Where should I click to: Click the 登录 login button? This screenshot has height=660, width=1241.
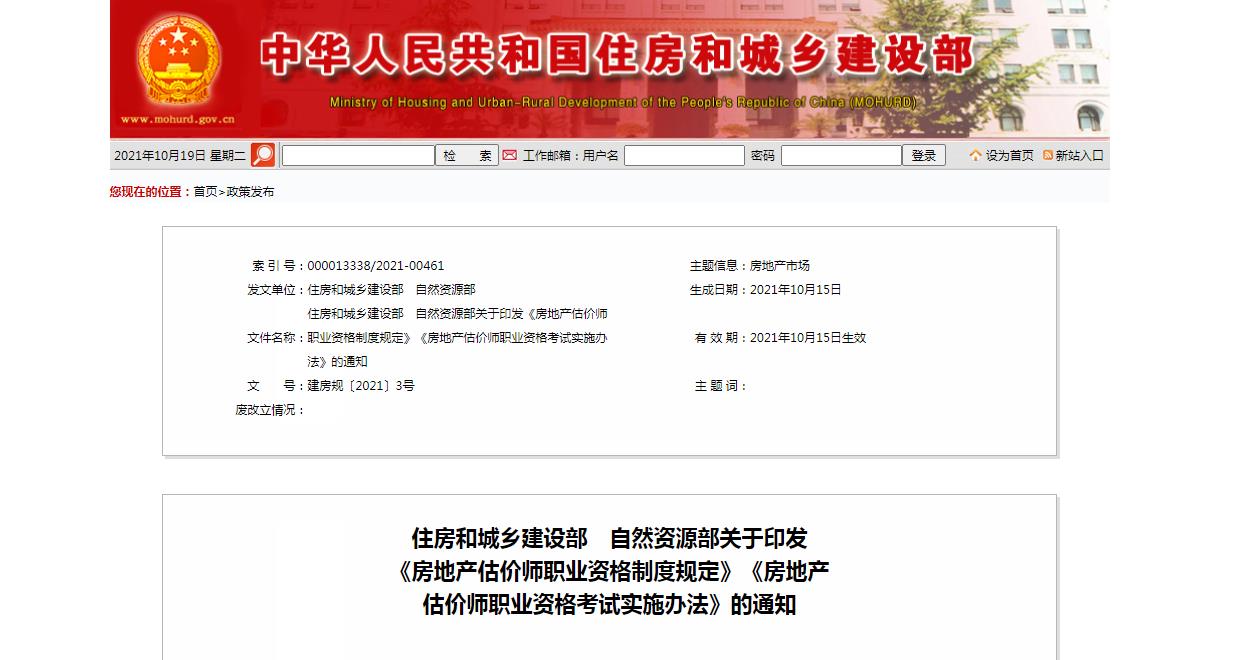click(924, 156)
